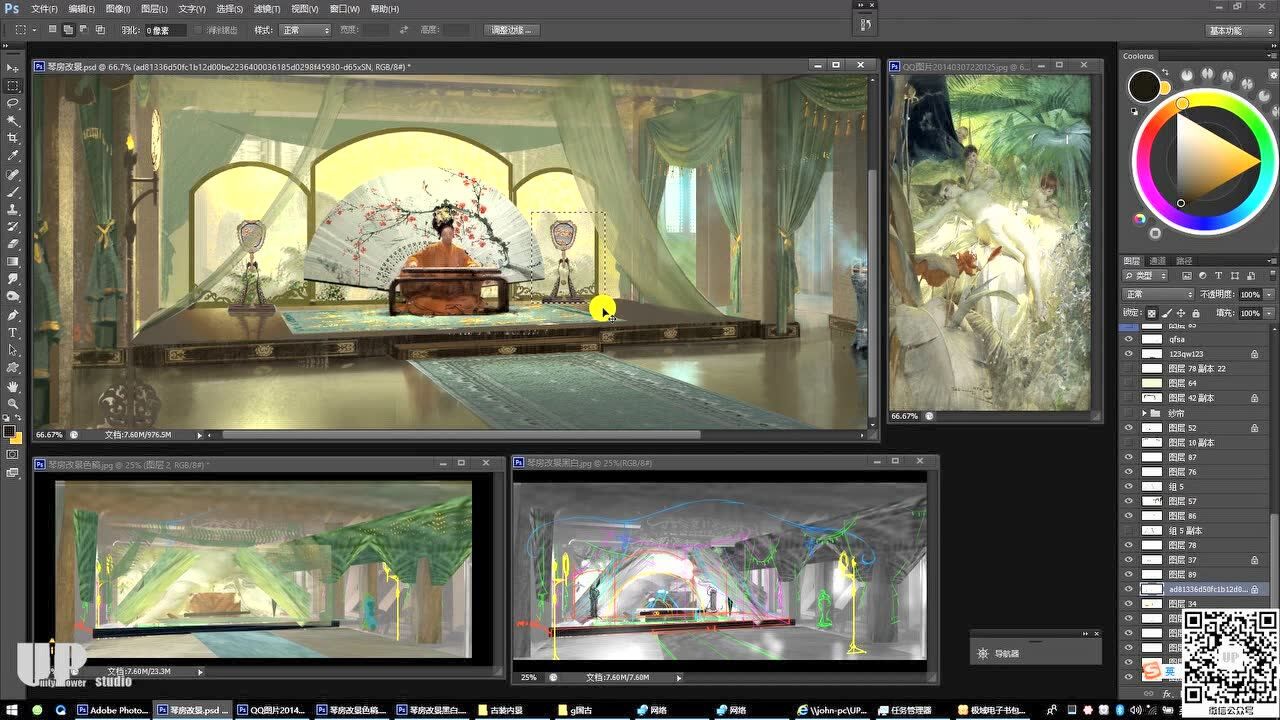This screenshot has width=1280, height=720.
Task: Click the lock all icon in Layers panel
Action: tap(1196, 313)
